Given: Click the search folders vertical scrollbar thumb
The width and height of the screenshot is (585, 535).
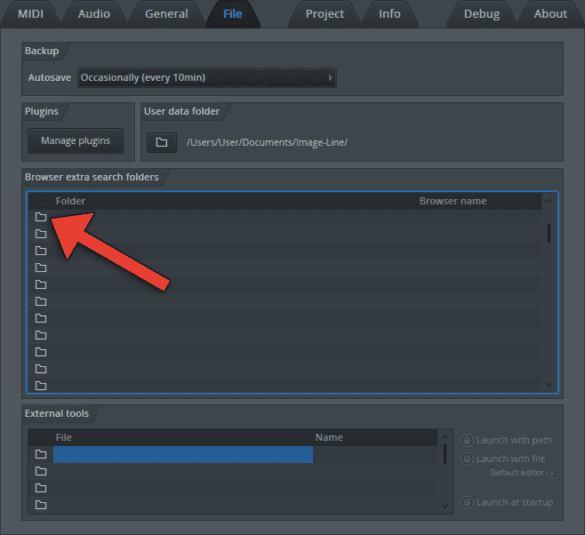Looking at the screenshot, I should (549, 233).
